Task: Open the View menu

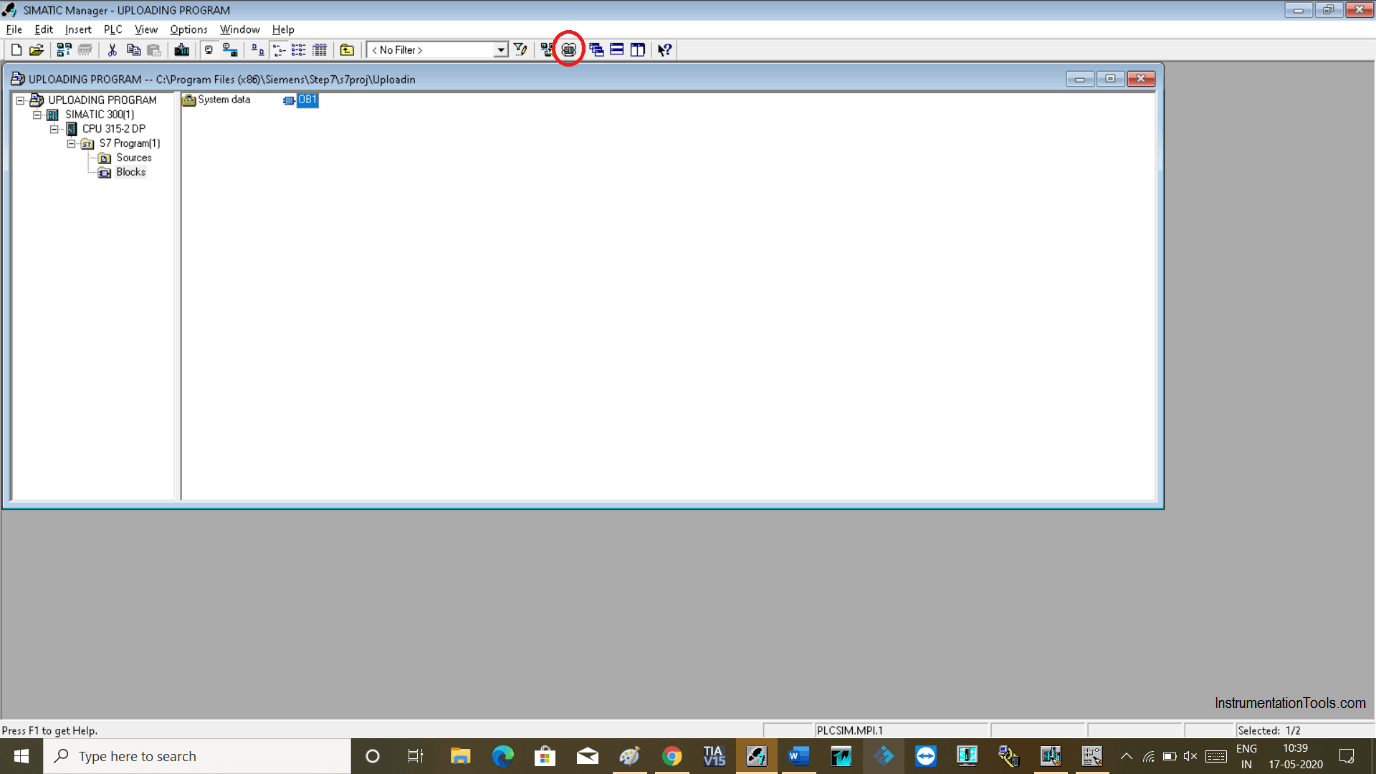Action: click(146, 29)
